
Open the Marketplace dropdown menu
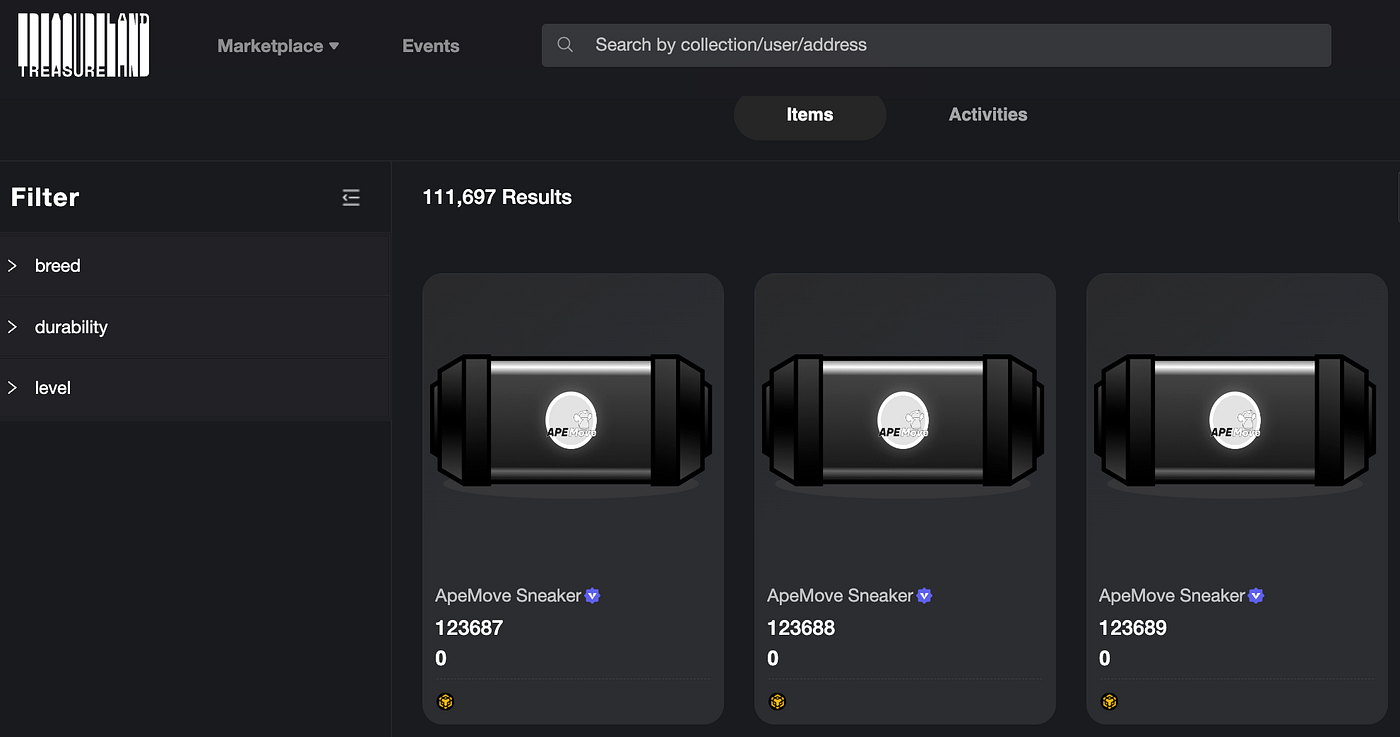pyautogui.click(x=278, y=46)
